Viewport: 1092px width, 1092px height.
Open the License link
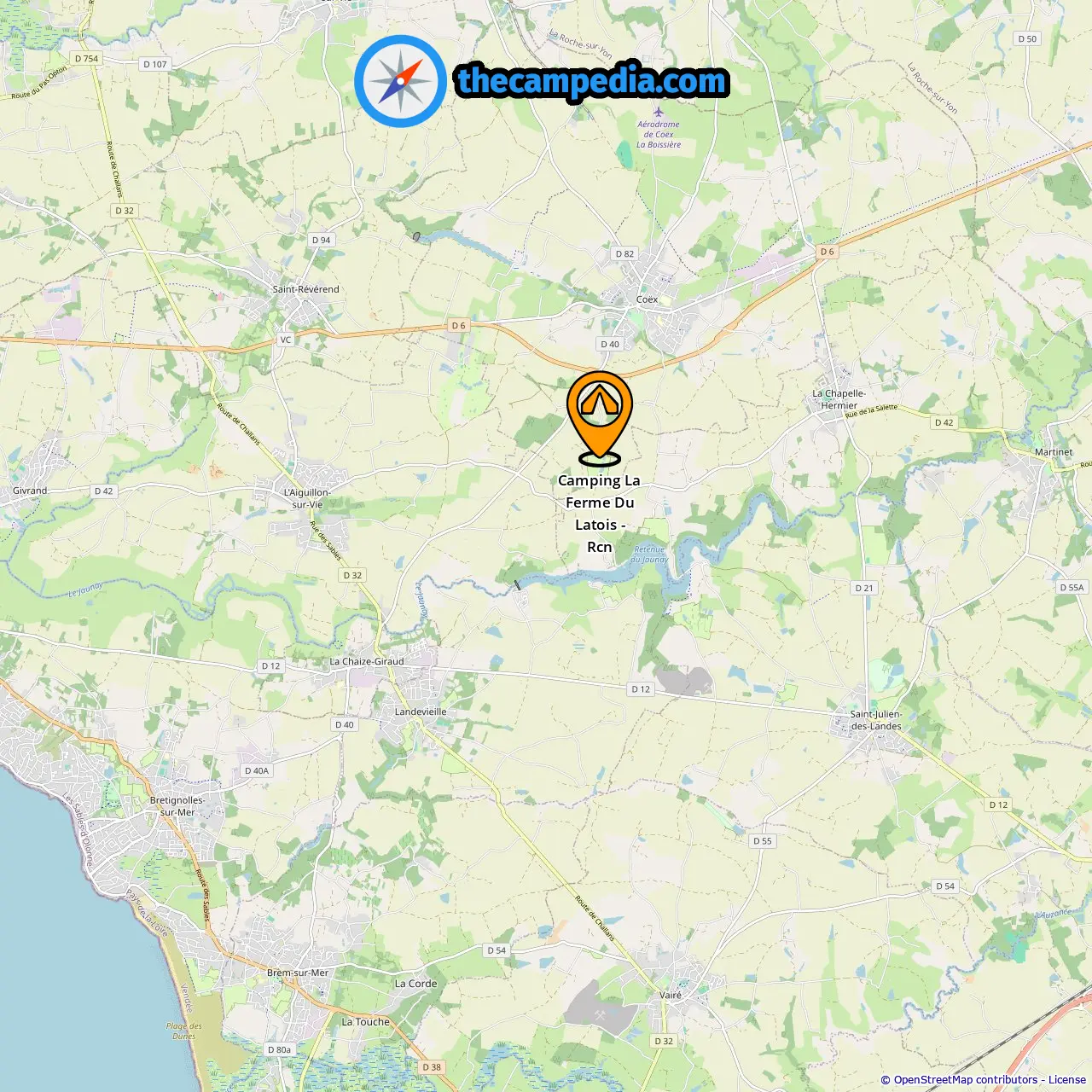1067,1079
